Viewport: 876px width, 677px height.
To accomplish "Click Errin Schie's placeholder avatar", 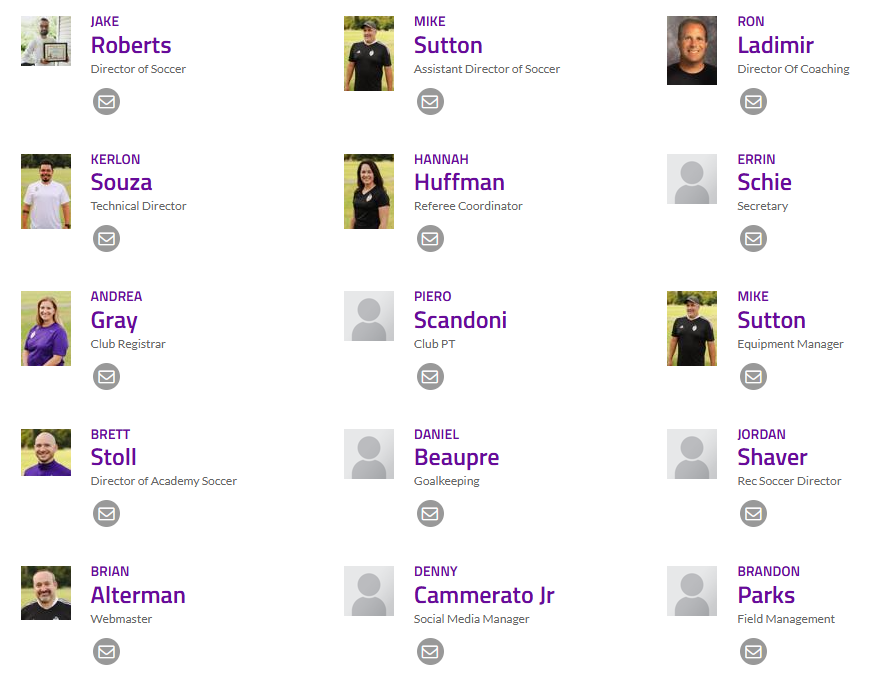I will (x=692, y=179).
